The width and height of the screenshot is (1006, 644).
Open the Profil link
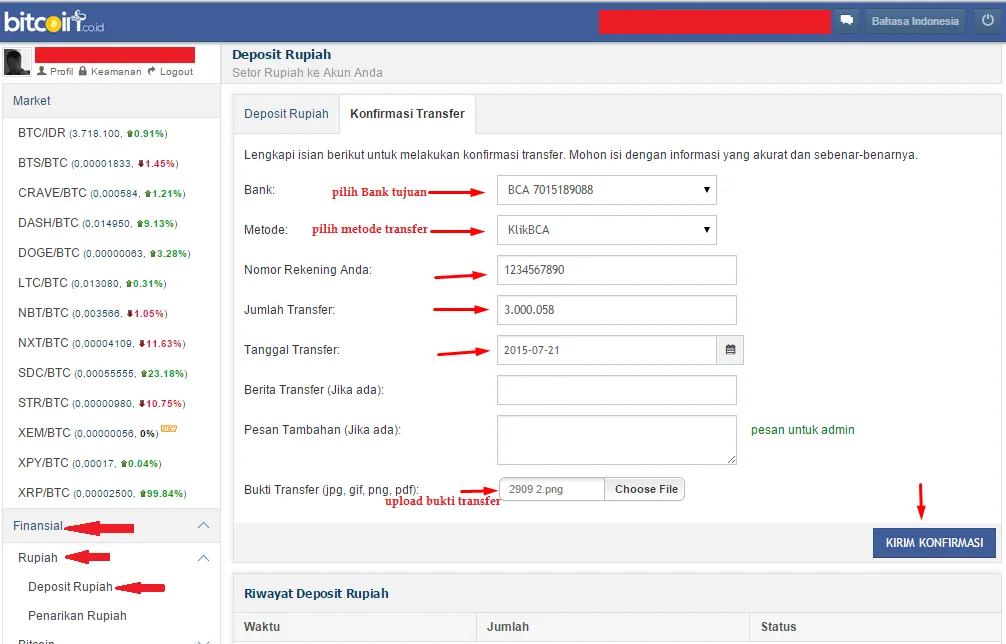point(55,71)
